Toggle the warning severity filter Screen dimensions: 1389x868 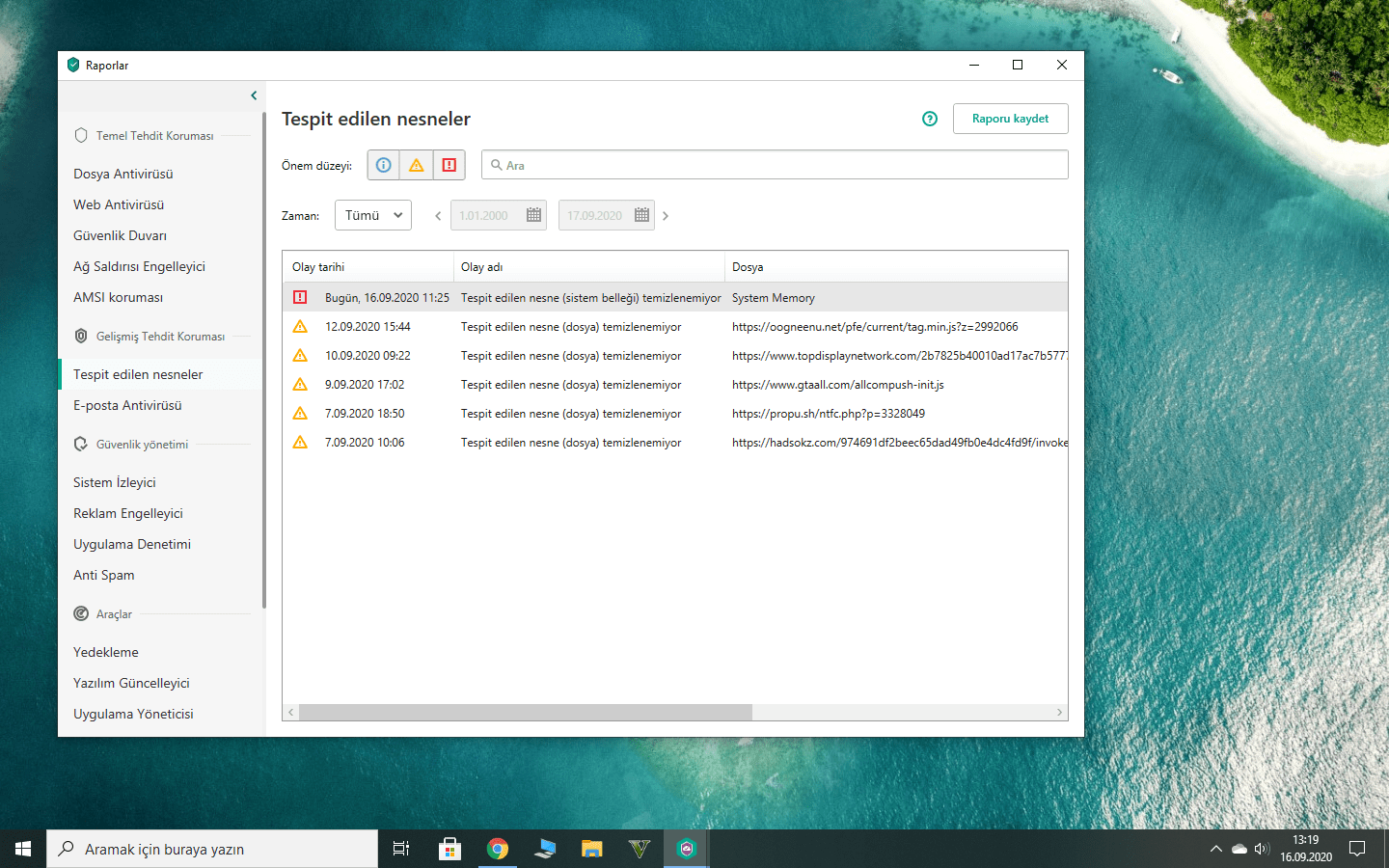click(416, 165)
